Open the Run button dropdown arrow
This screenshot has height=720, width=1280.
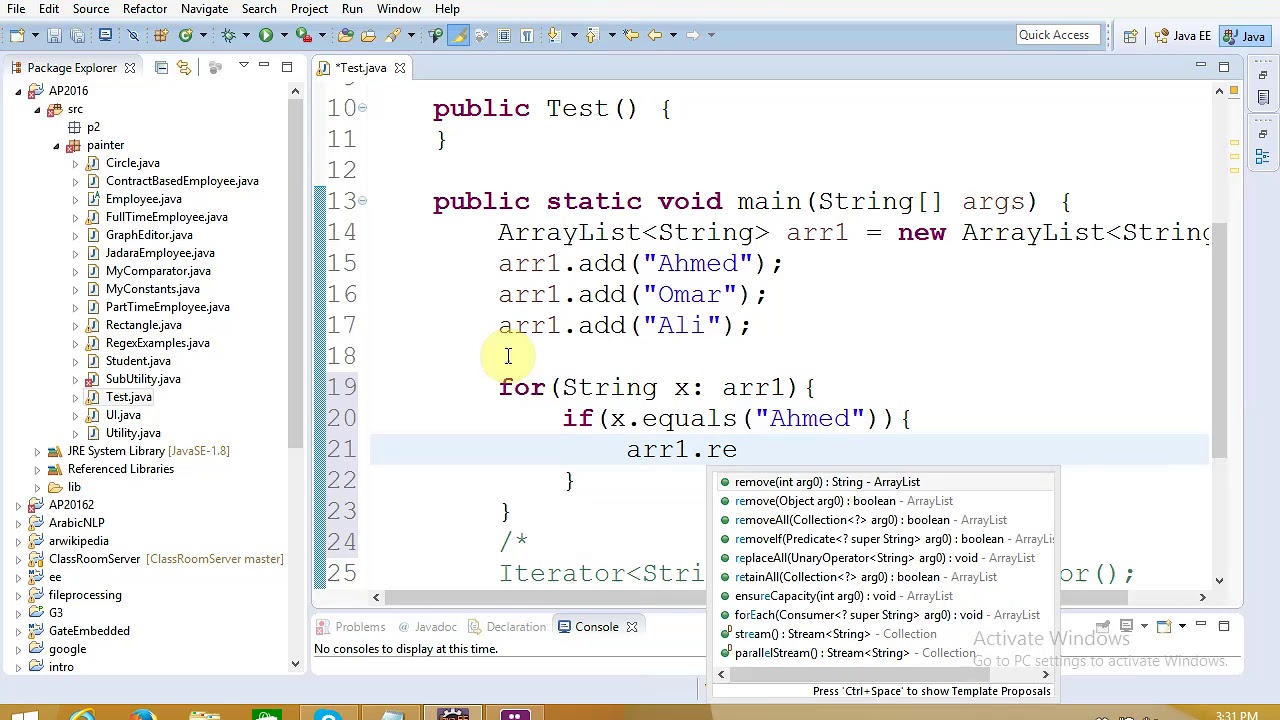click(x=284, y=35)
